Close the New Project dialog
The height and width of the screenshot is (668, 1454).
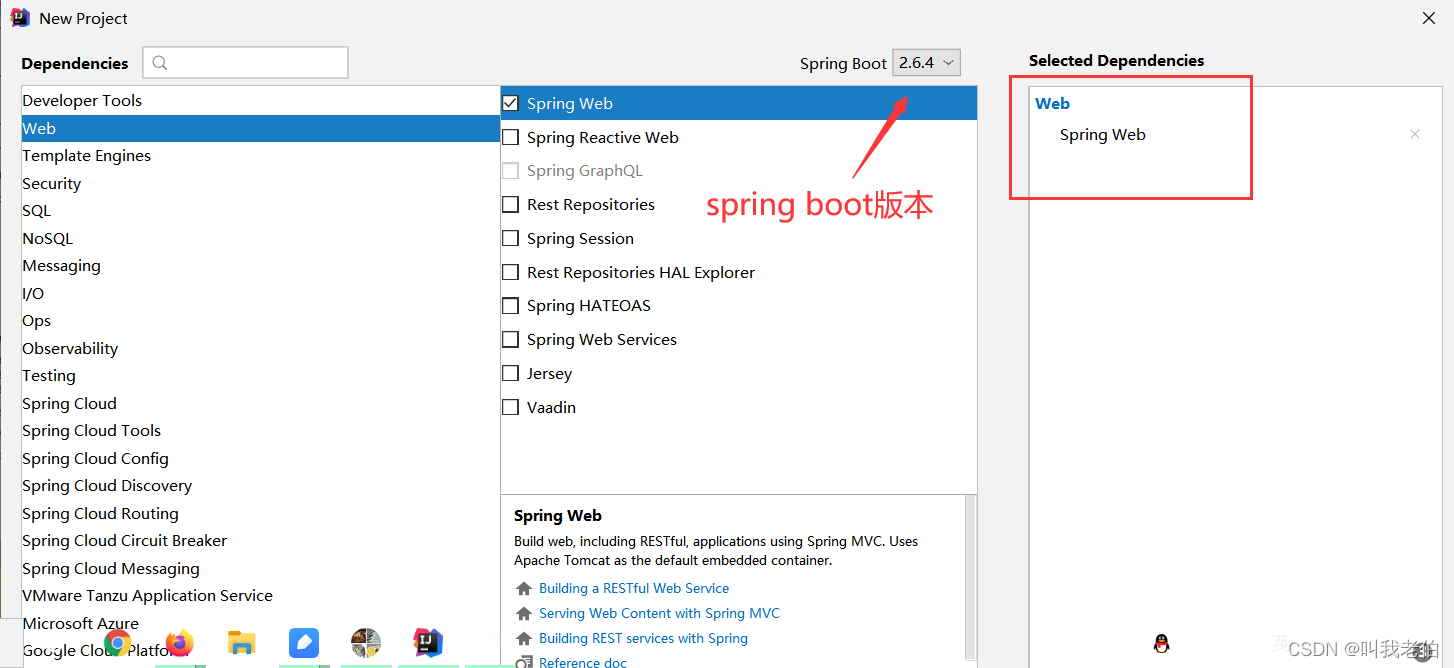1430,18
